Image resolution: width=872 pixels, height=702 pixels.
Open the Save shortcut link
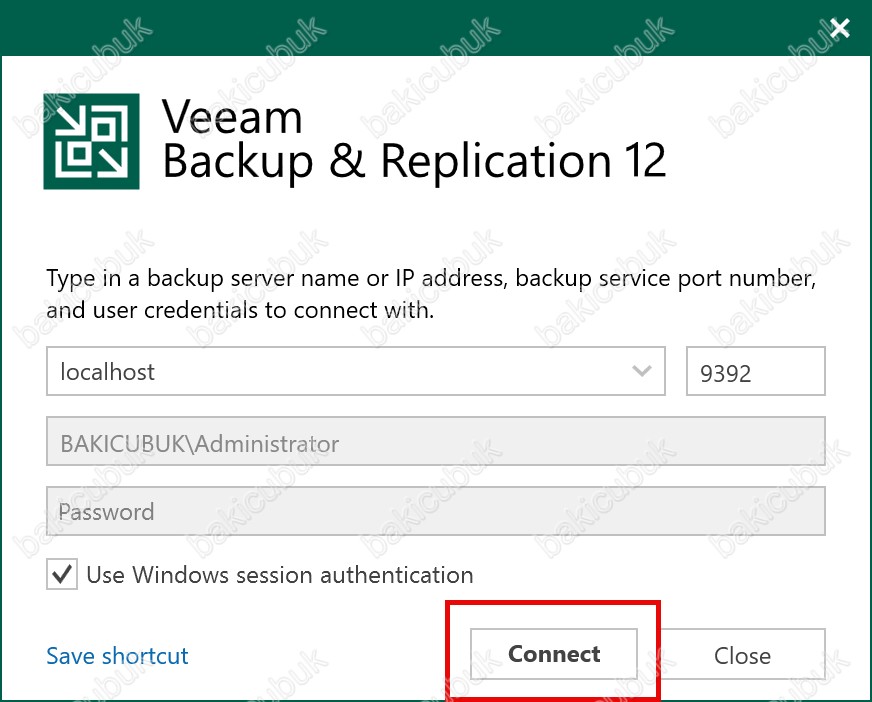point(117,656)
